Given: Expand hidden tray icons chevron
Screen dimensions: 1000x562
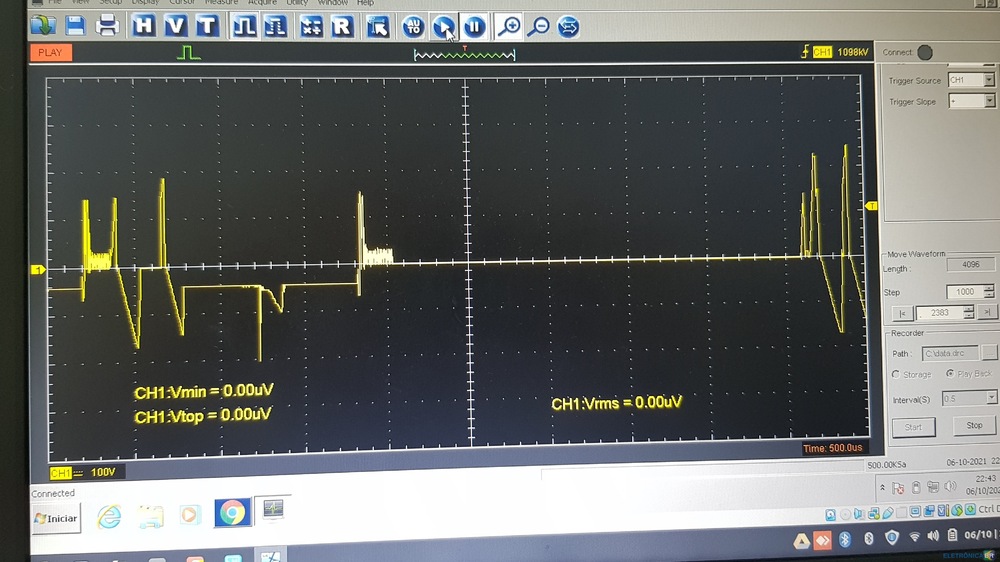Looking at the screenshot, I should [883, 487].
